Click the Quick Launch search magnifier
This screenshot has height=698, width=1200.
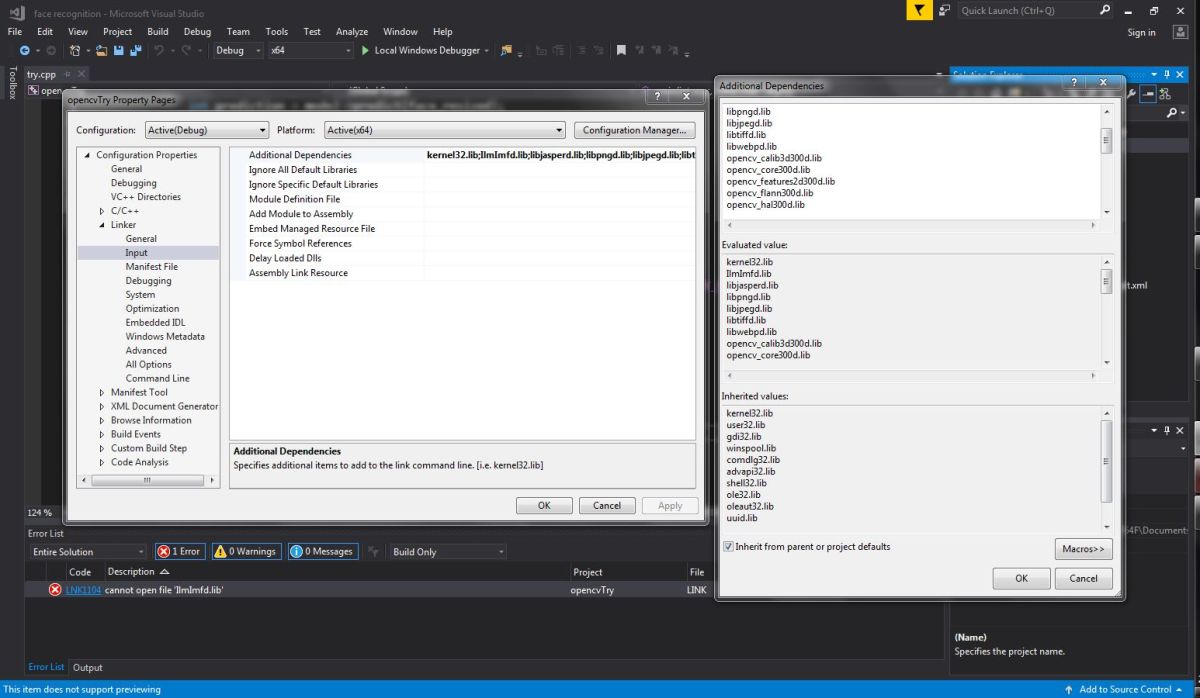coord(1105,10)
